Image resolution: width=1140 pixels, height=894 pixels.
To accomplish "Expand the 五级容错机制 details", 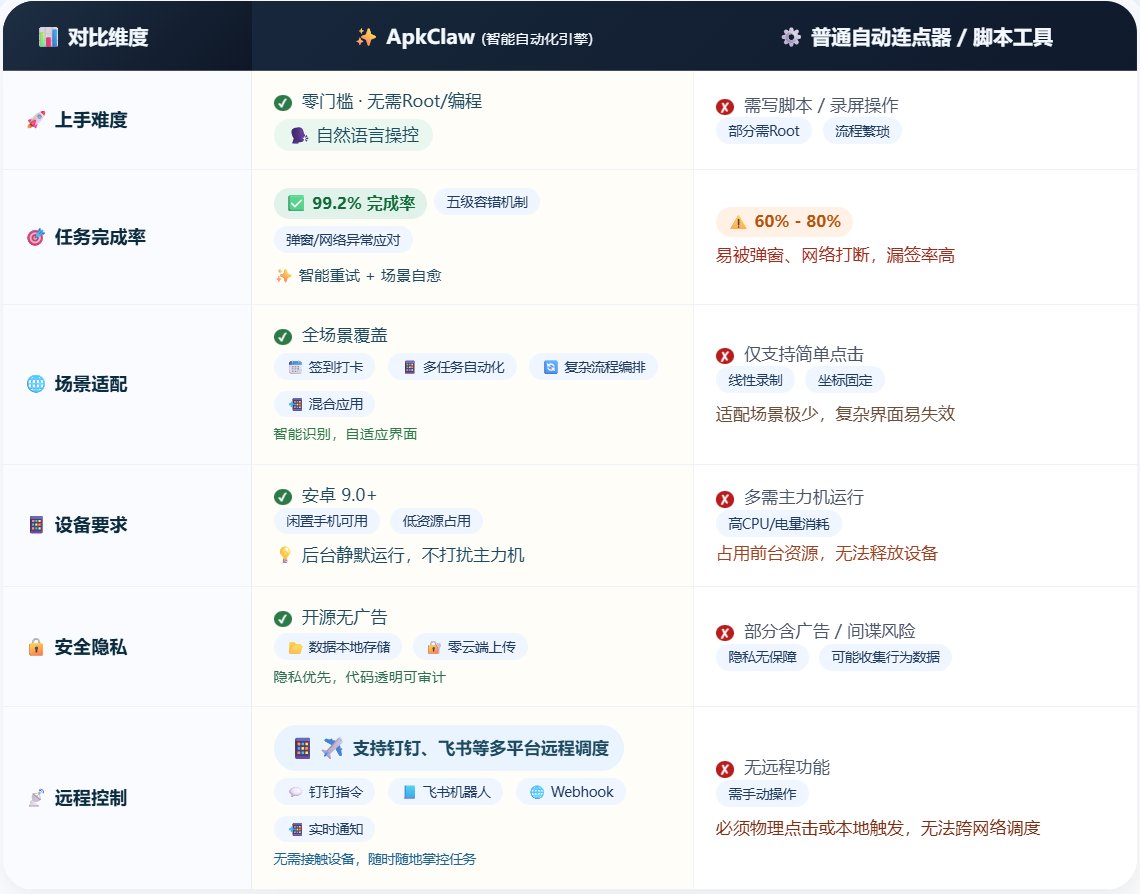I will coord(489,201).
